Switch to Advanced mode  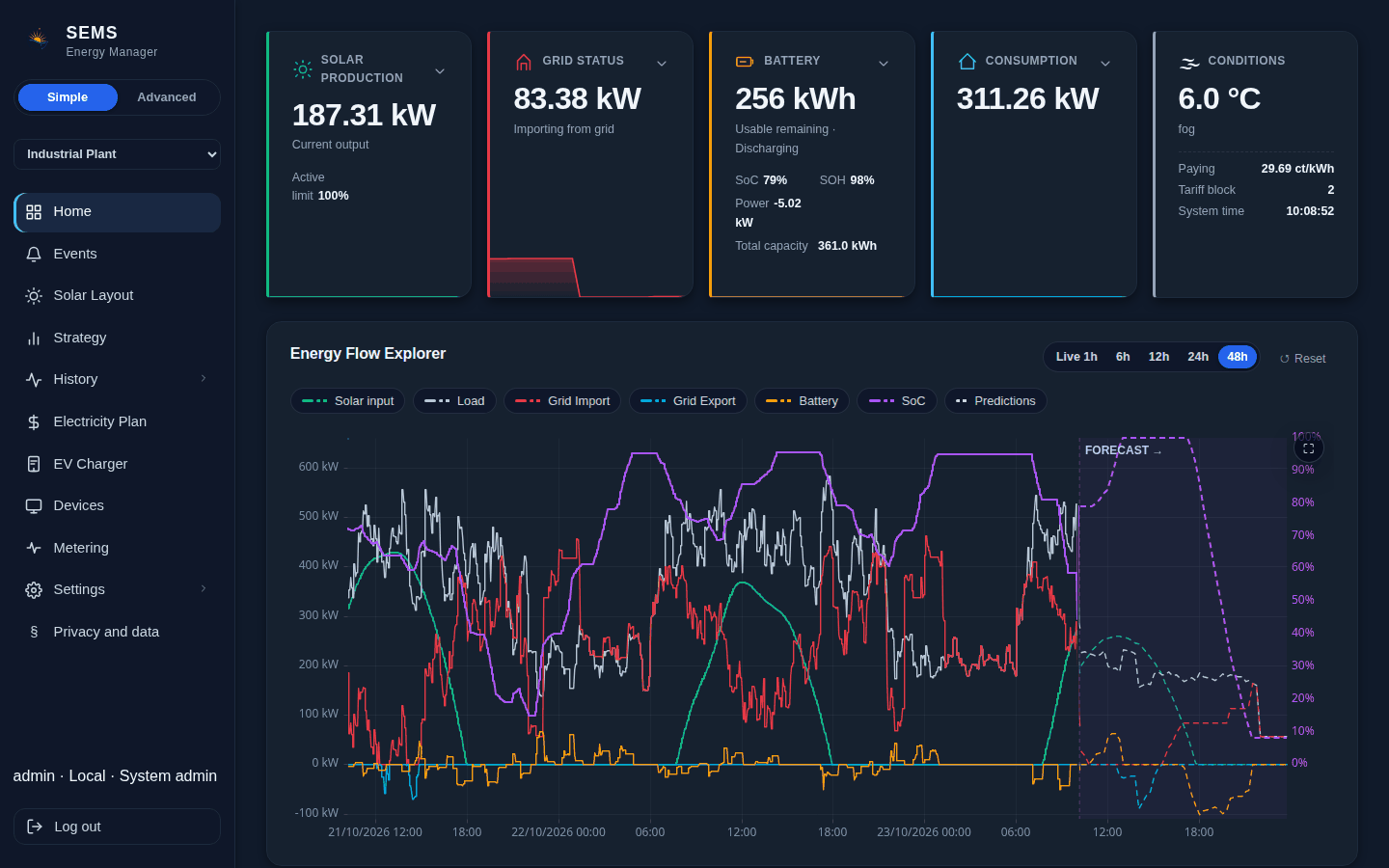[x=167, y=97]
